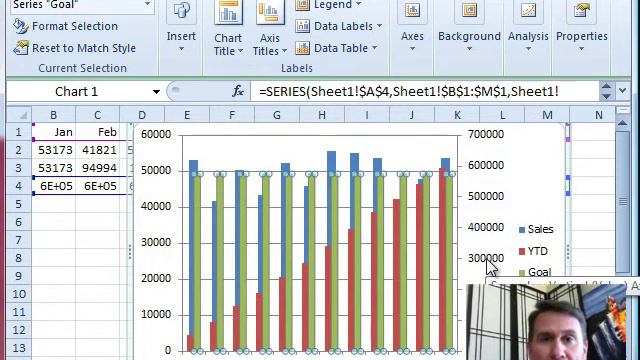640x360 pixels.
Task: Click the left chart border sizing handle
Action: [x=130, y=252]
